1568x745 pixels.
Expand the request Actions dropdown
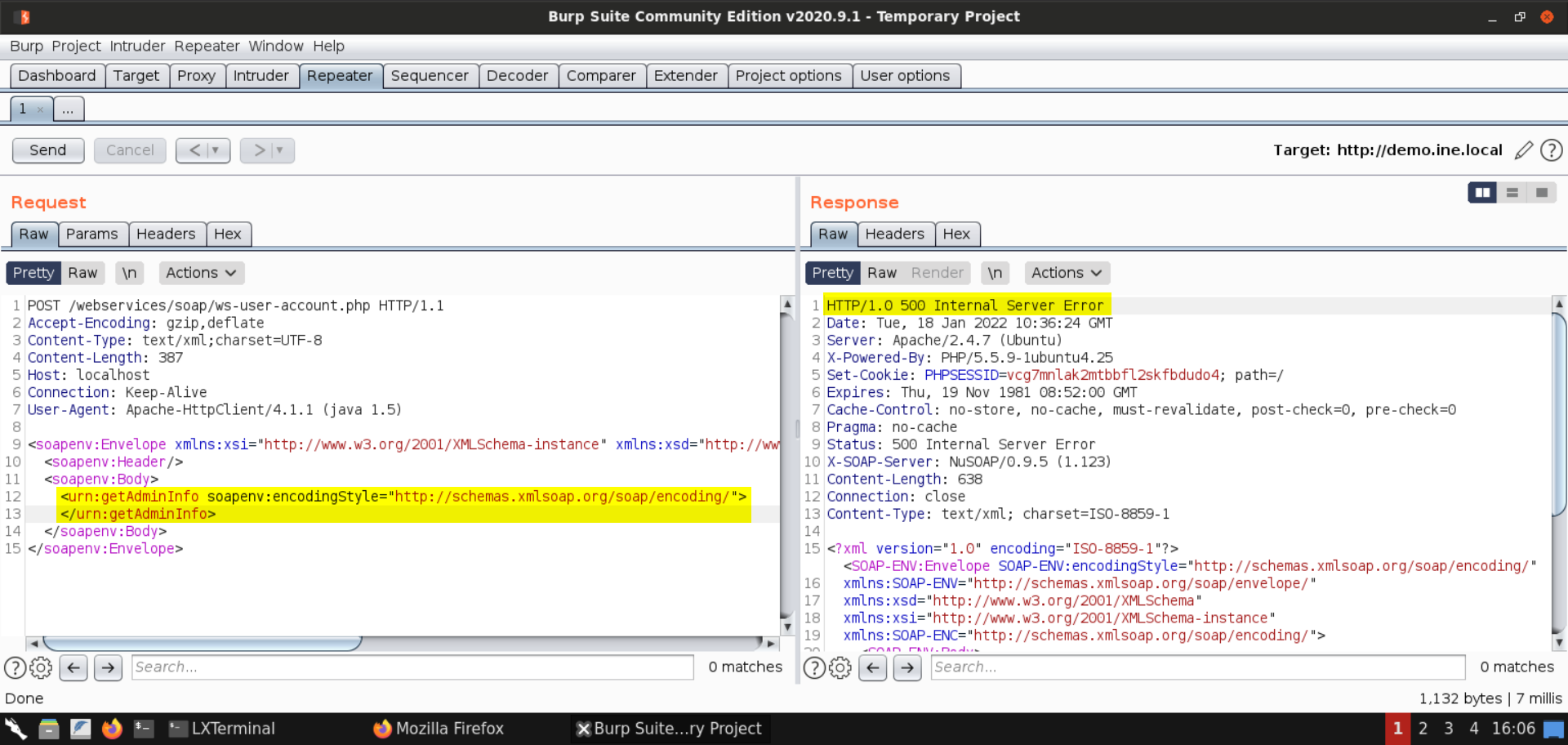[201, 273]
